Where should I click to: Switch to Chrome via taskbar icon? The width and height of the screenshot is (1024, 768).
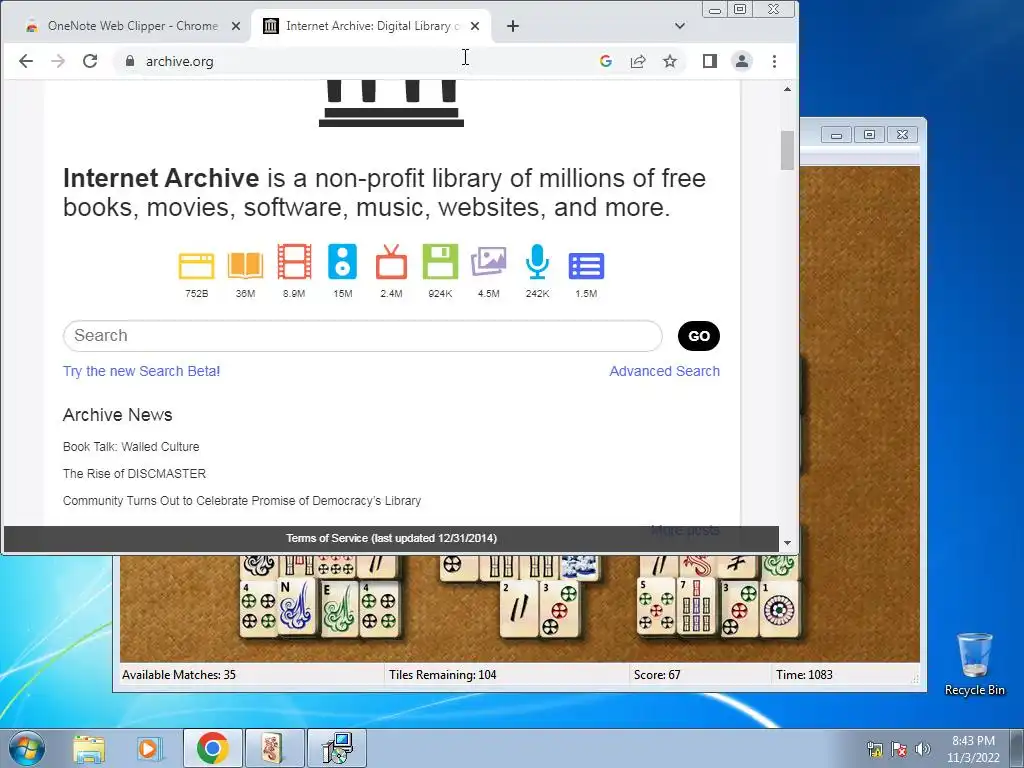[x=212, y=748]
